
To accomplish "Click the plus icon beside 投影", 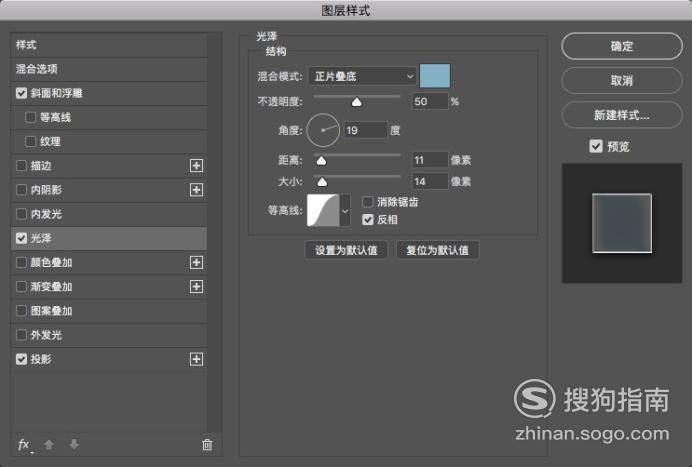I will click(x=196, y=359).
